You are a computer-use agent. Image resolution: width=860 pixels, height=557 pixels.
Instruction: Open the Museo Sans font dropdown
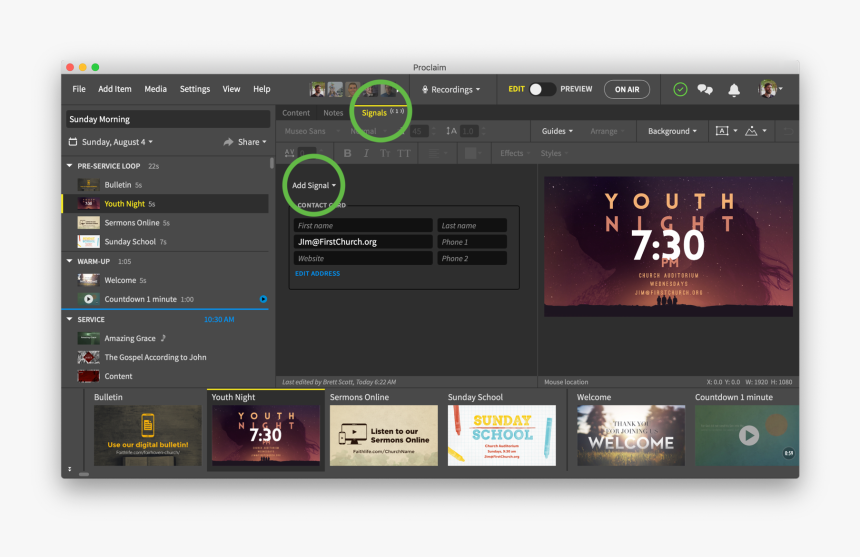[x=312, y=131]
